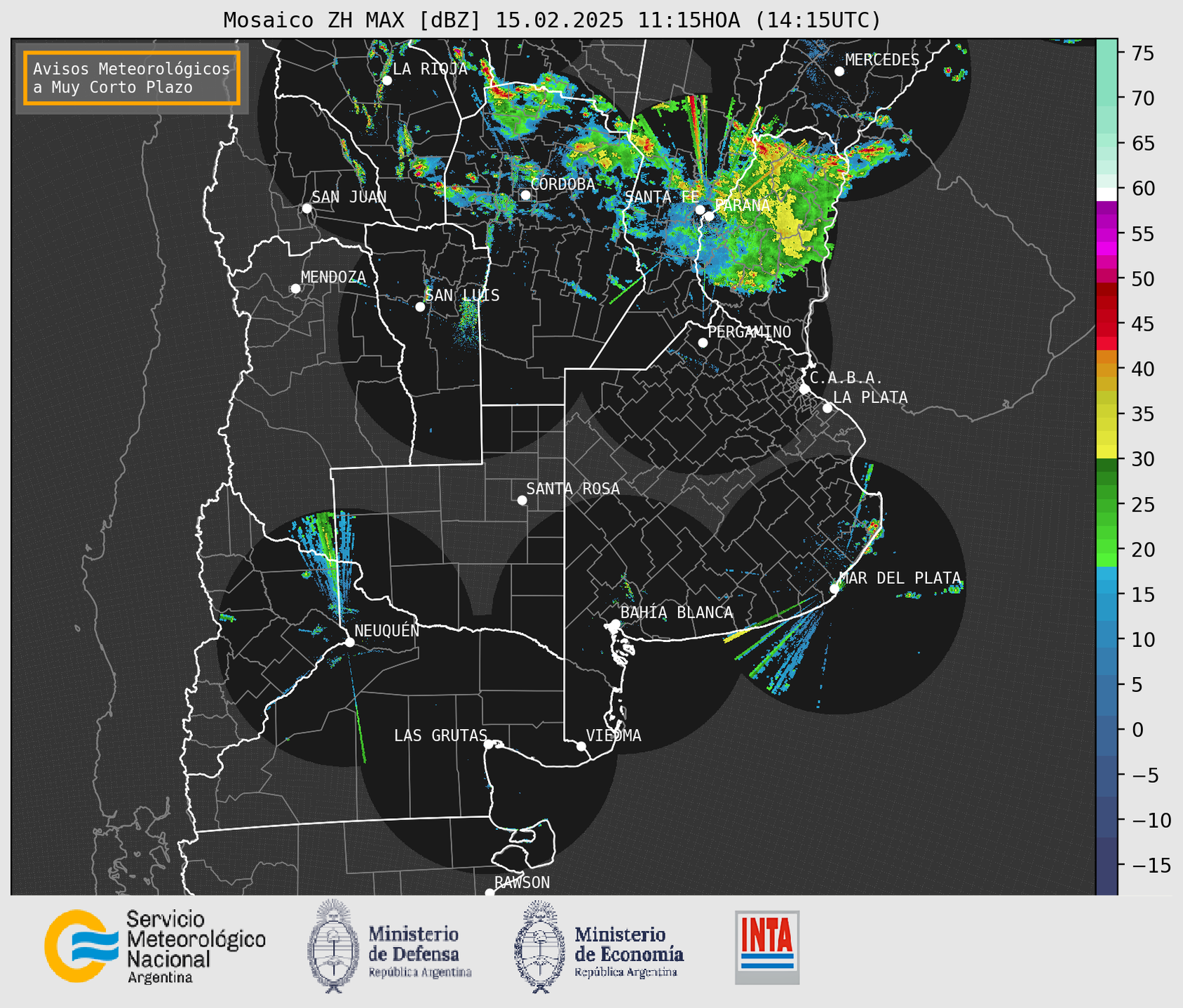Click the white dot marking Las Grutas
Image resolution: width=1183 pixels, height=1008 pixels.
(489, 744)
